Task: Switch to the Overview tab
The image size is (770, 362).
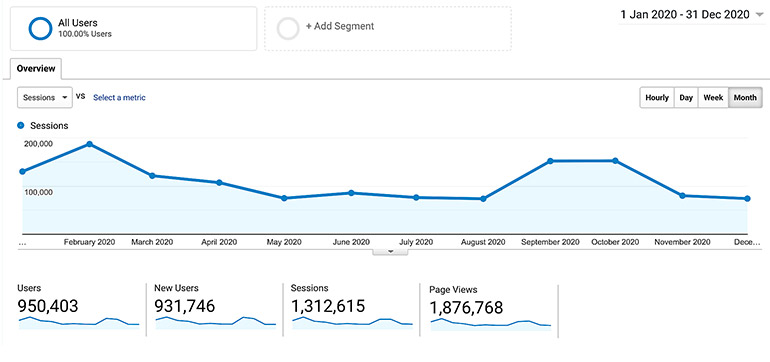Action: coord(36,69)
